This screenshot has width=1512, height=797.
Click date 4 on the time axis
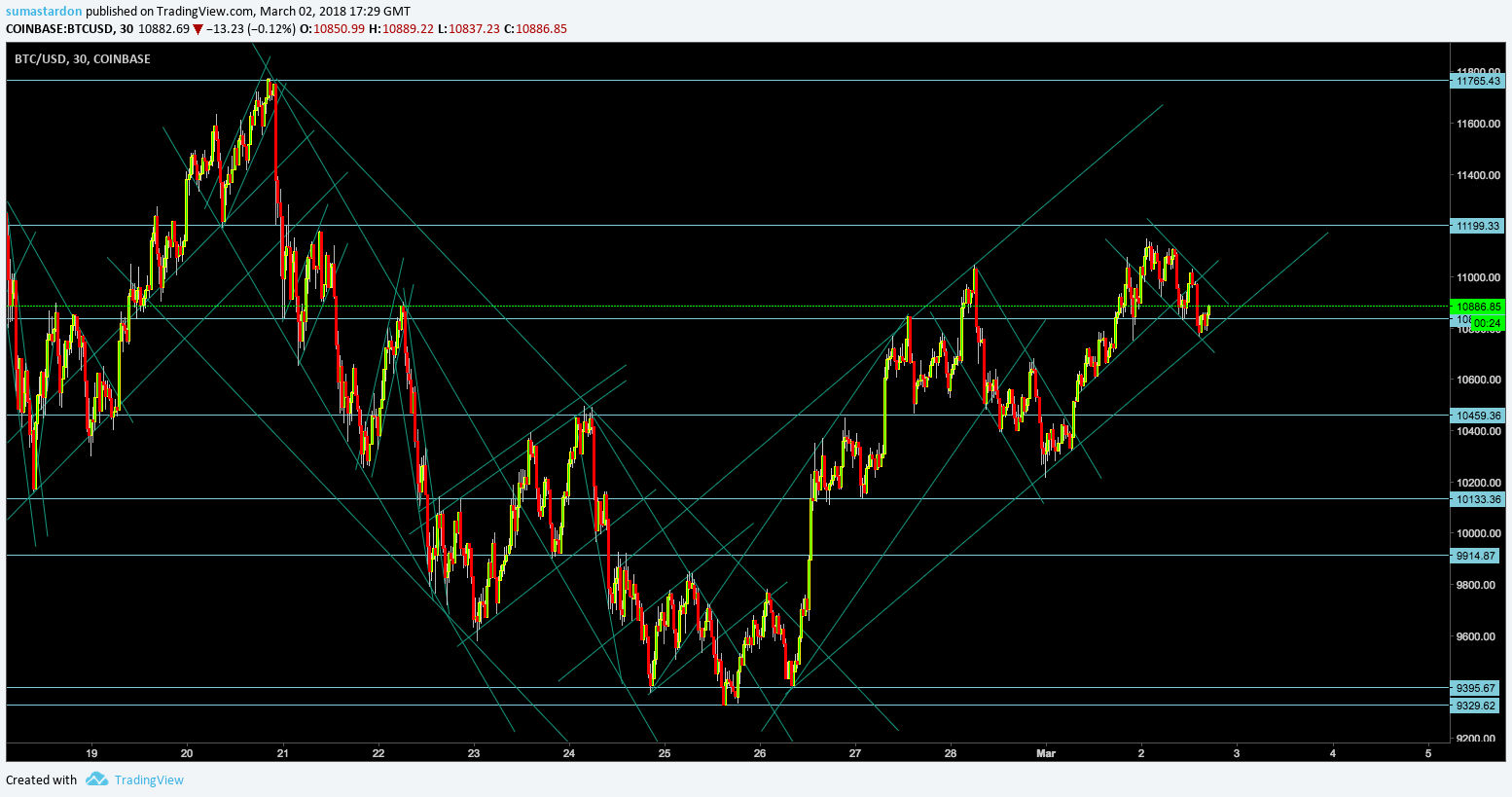(x=1333, y=753)
